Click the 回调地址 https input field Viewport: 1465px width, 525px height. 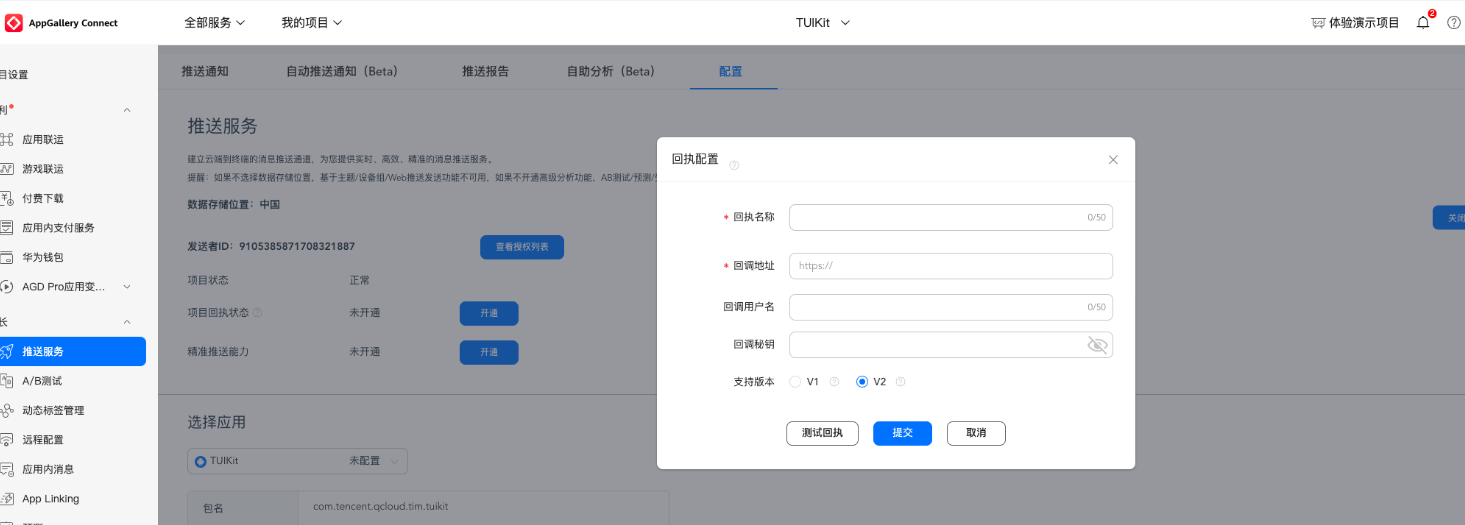coord(950,266)
